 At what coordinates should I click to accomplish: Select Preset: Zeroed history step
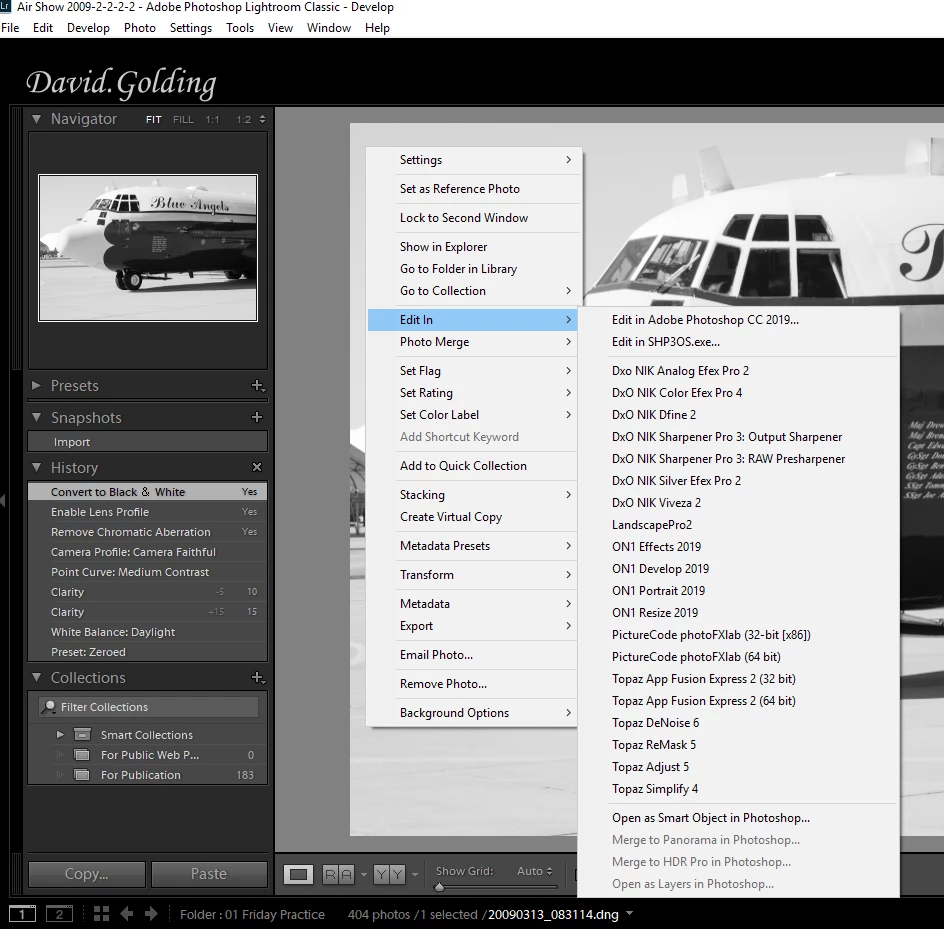(148, 652)
